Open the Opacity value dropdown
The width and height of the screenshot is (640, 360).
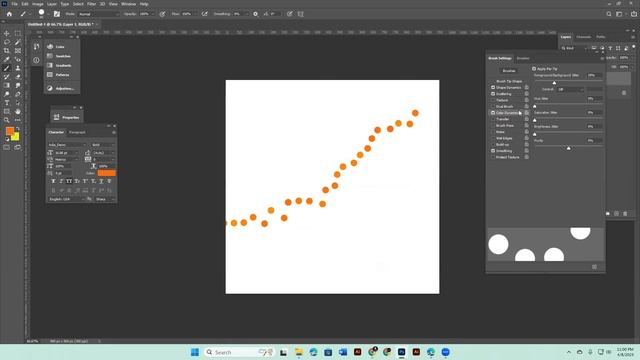click(x=153, y=14)
